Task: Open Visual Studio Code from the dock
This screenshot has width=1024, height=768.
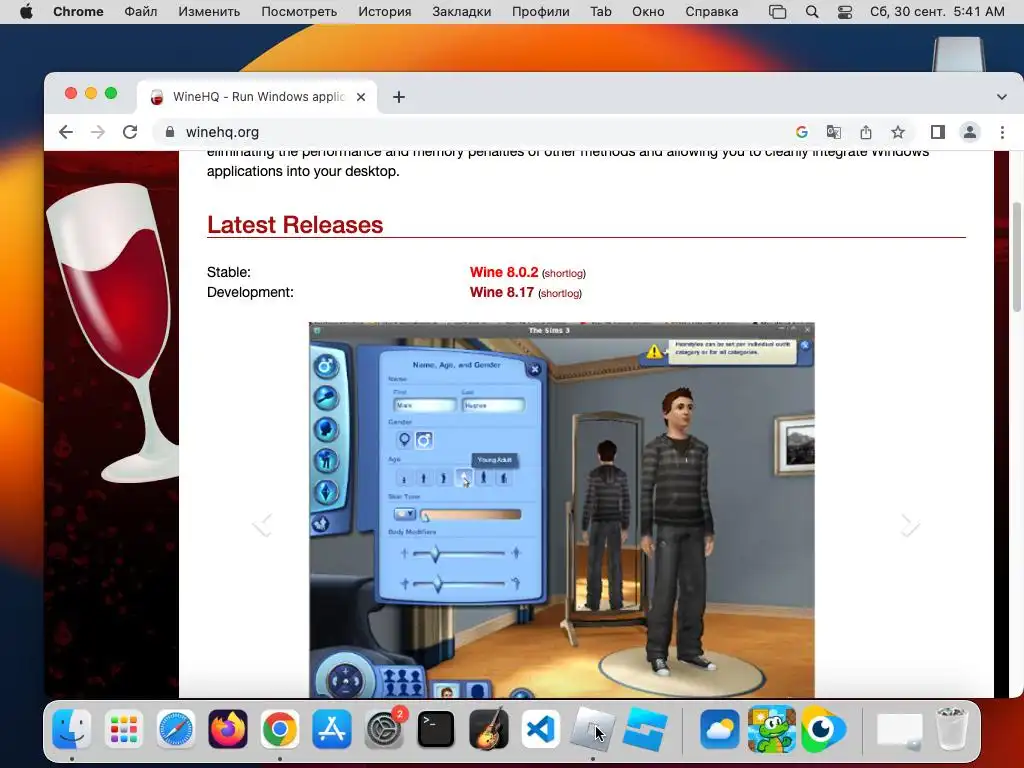Action: pos(540,729)
